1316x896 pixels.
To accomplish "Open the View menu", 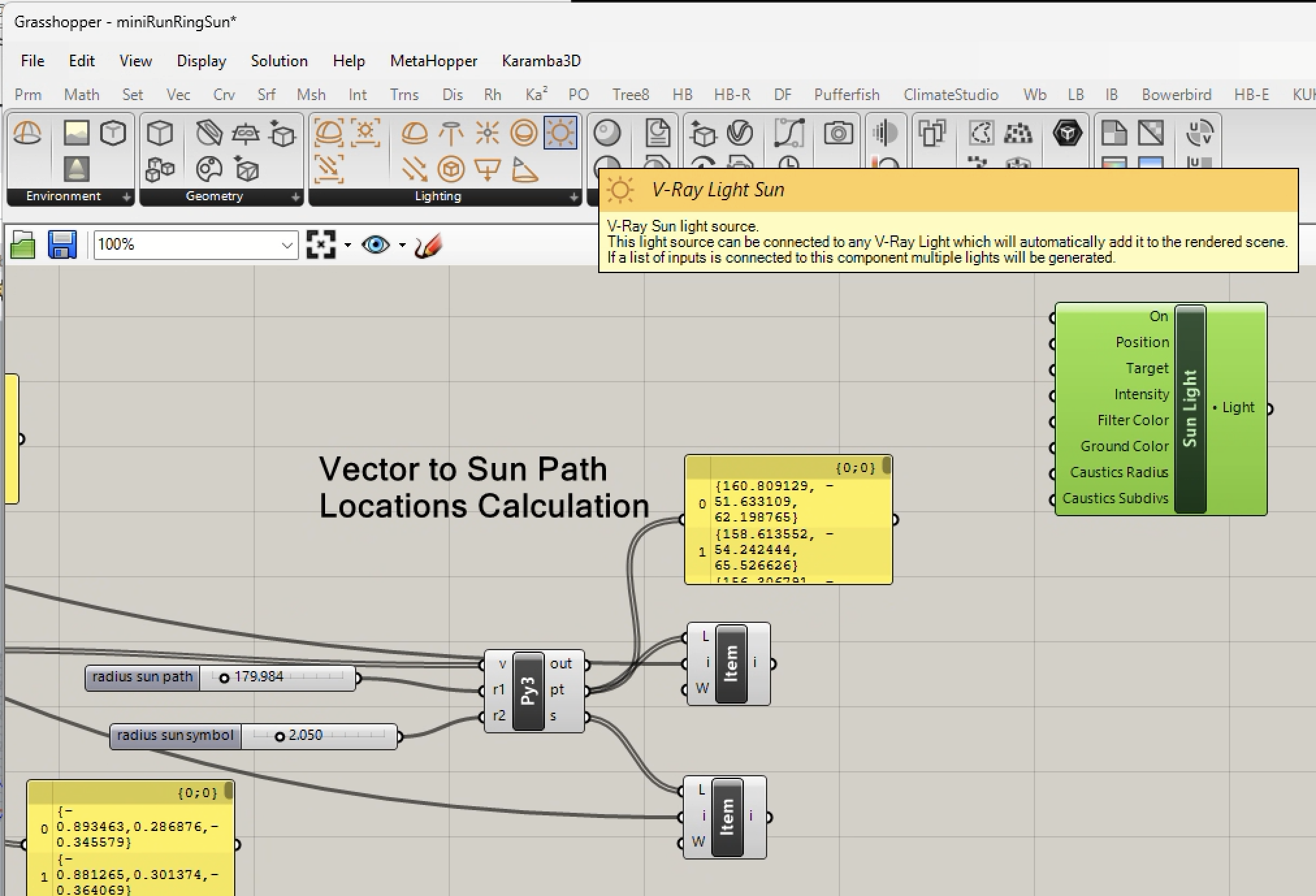I will pyautogui.click(x=135, y=61).
